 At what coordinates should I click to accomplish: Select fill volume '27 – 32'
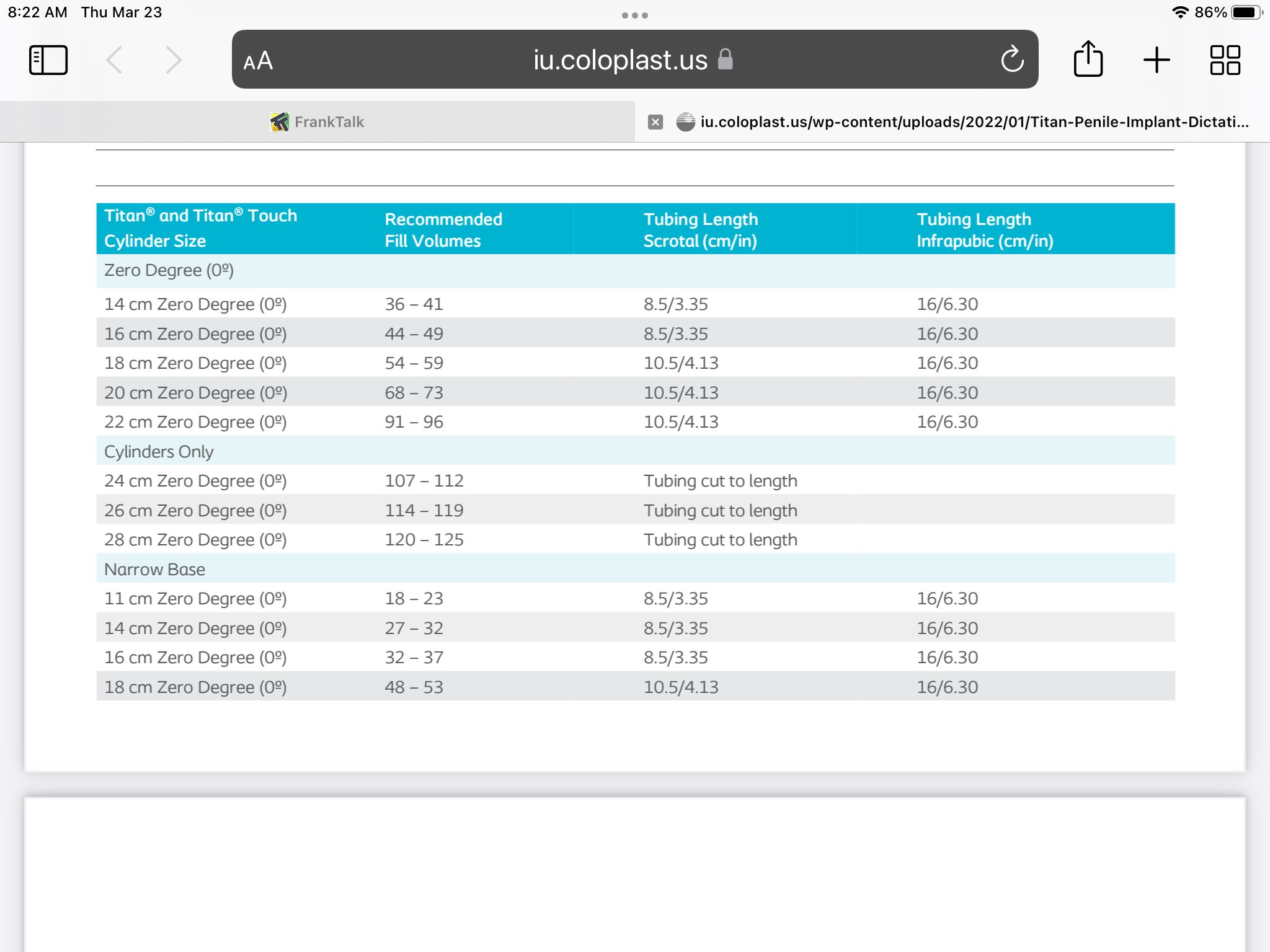click(x=414, y=628)
